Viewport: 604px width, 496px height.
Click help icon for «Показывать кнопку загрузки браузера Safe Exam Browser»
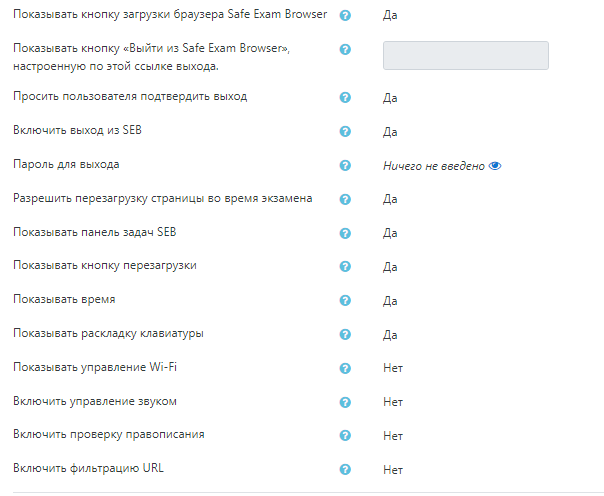coord(345,17)
